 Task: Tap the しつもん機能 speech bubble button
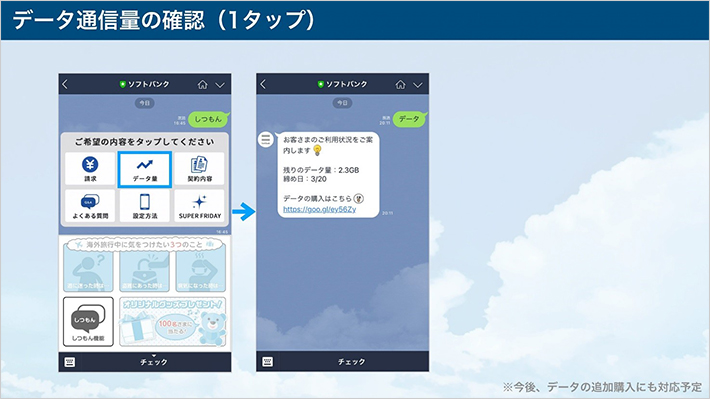click(x=88, y=322)
